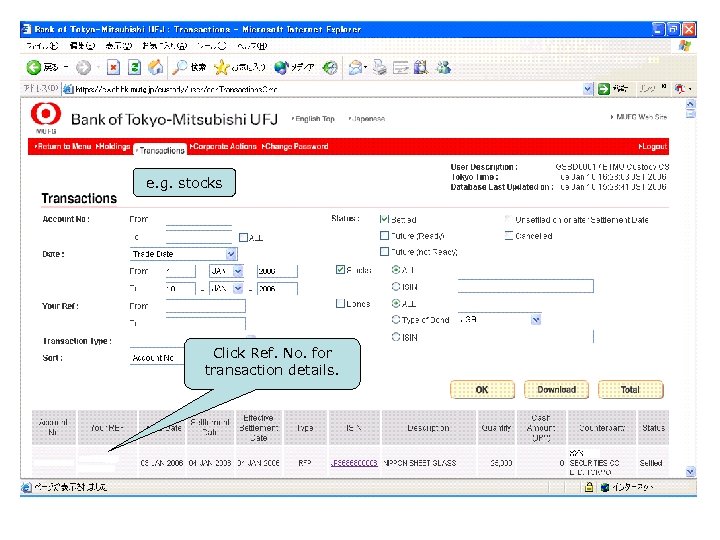Image resolution: width=720 pixels, height=540 pixels.
Task: Open the Favorites menu in menu bar
Action: tap(164, 45)
